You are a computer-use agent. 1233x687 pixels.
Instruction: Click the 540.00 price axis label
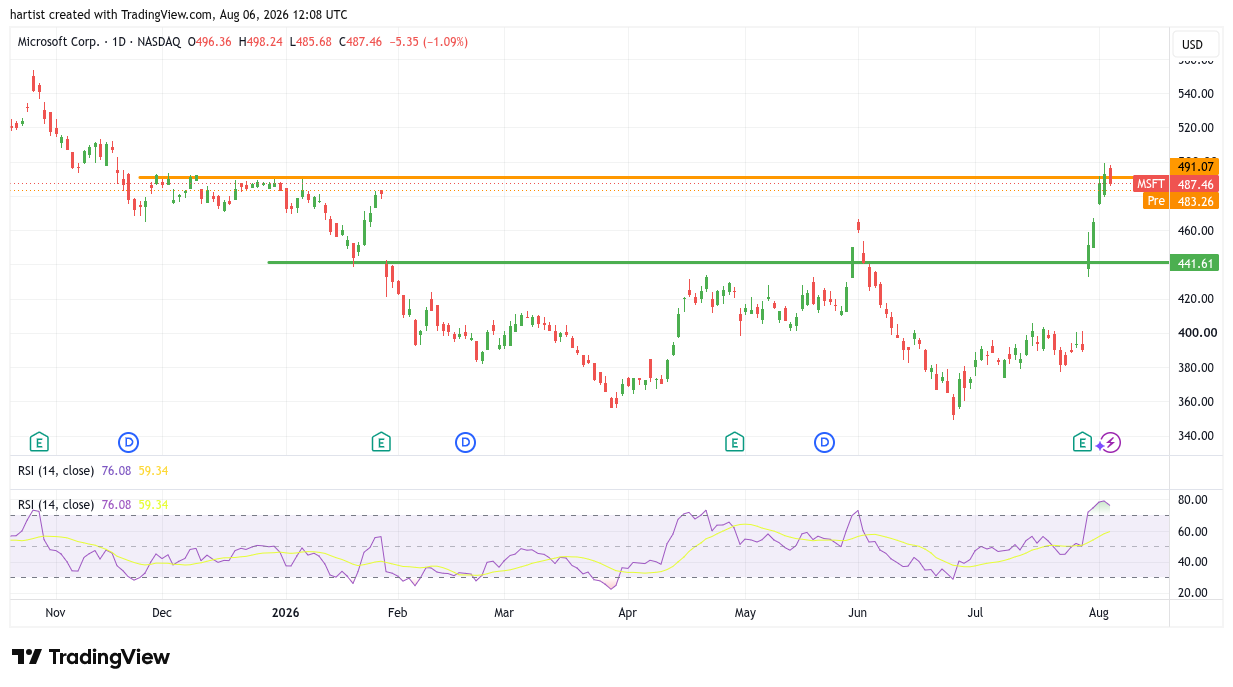[1196, 94]
